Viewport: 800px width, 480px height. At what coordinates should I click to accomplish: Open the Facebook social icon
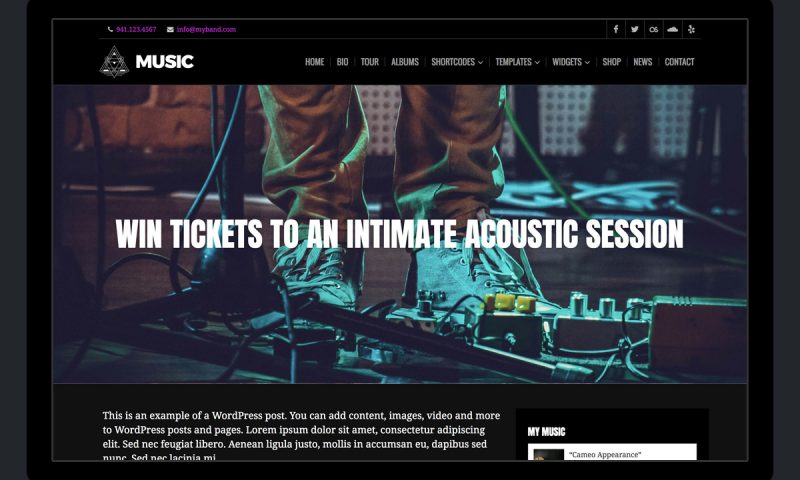point(616,29)
